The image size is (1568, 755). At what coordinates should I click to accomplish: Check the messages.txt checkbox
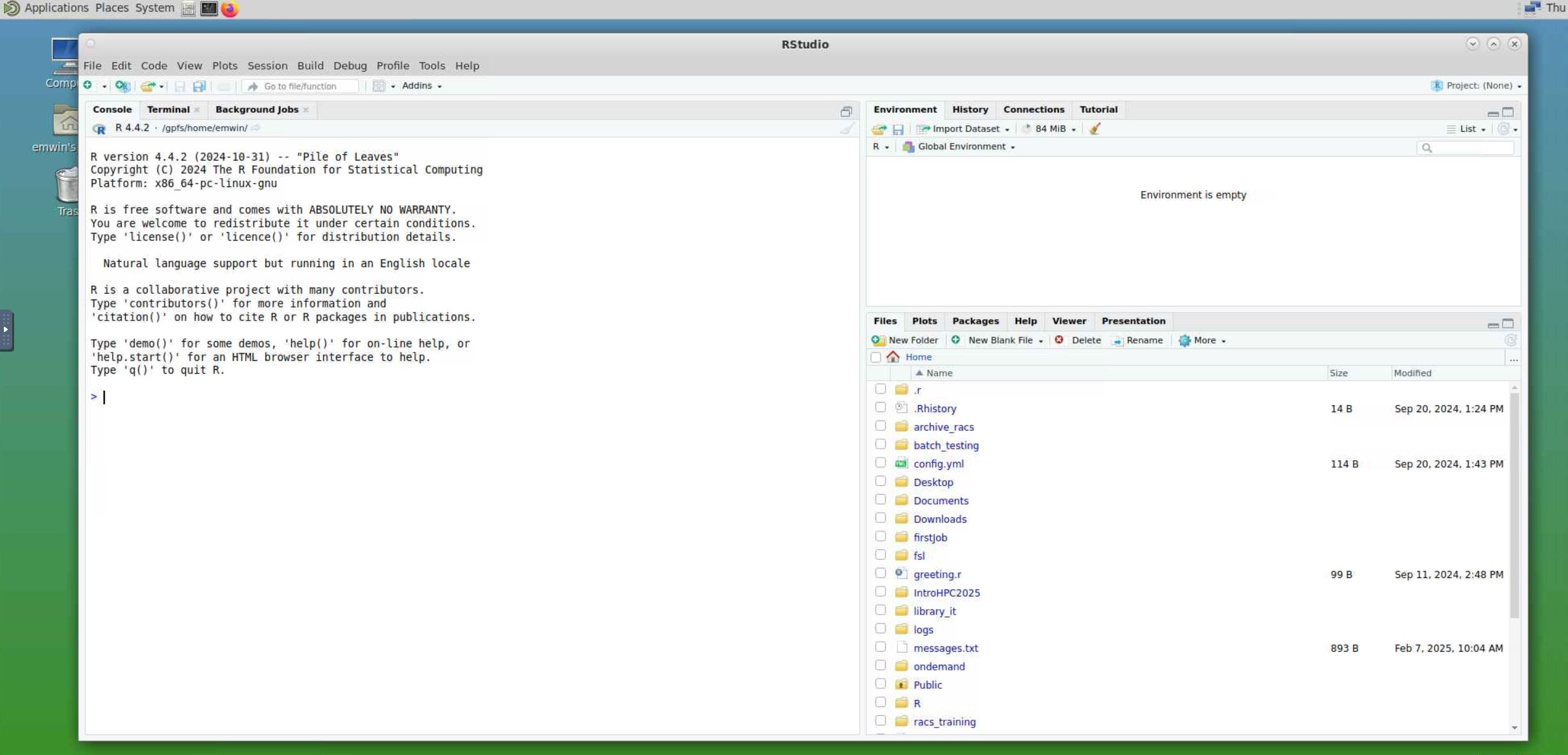pos(881,647)
